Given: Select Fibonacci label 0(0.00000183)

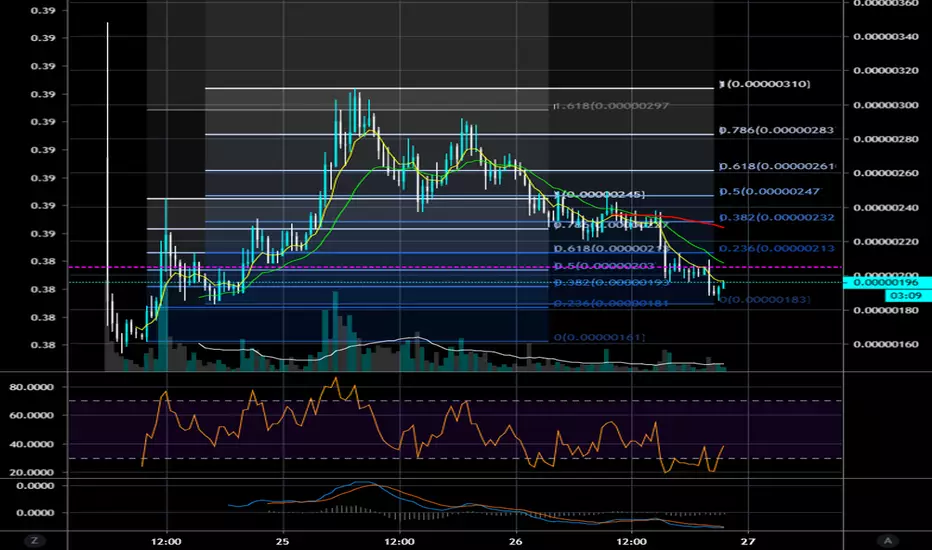Looking at the screenshot, I should coord(764,299).
